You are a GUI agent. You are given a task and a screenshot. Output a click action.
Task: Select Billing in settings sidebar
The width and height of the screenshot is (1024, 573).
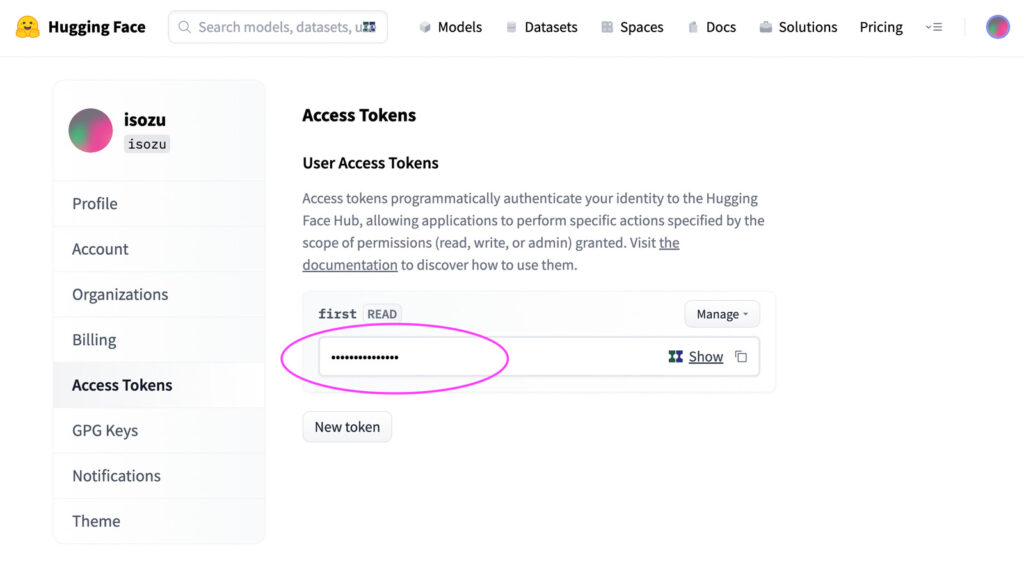tap(159, 340)
